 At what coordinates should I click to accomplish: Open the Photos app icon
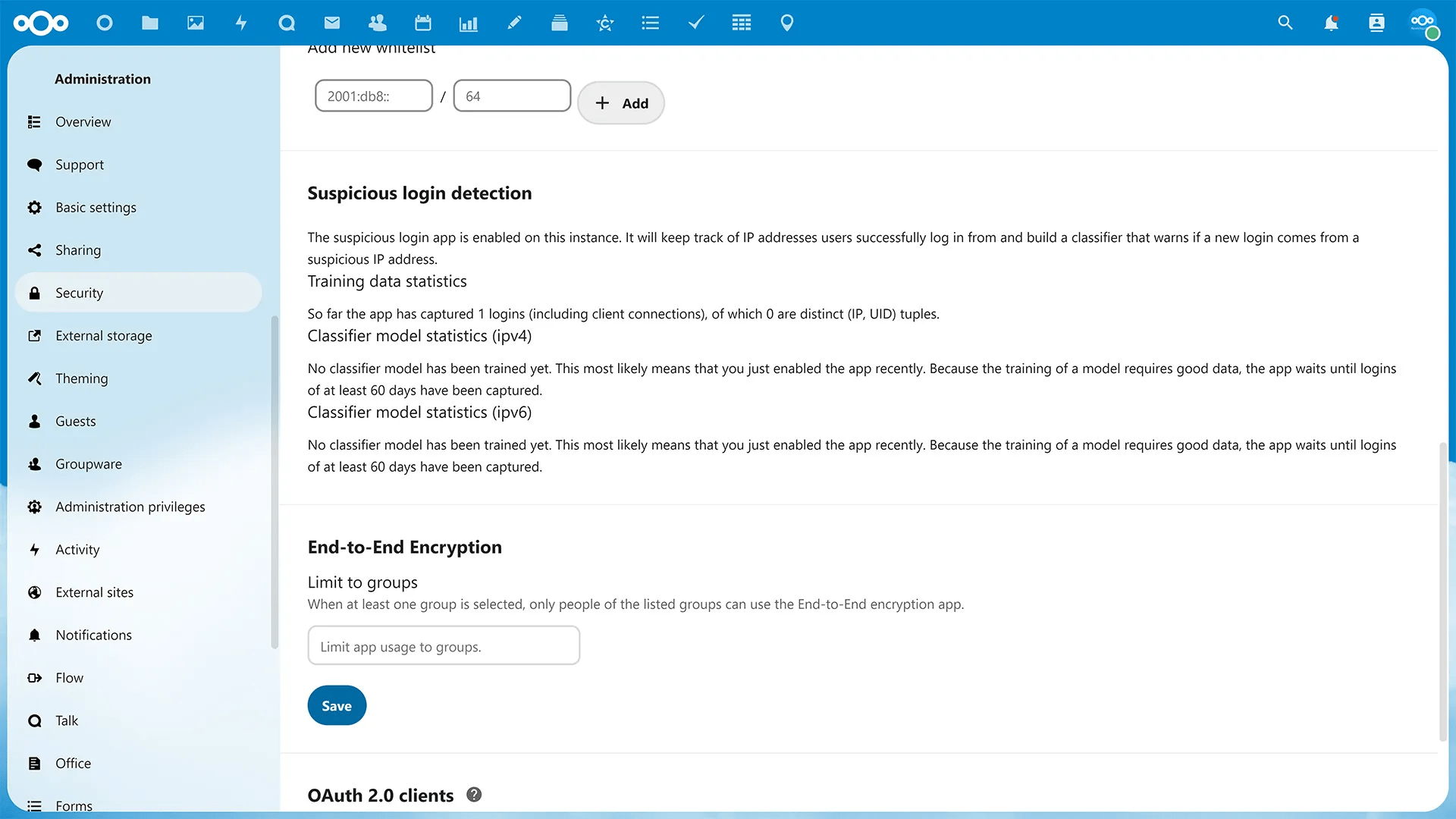[196, 23]
